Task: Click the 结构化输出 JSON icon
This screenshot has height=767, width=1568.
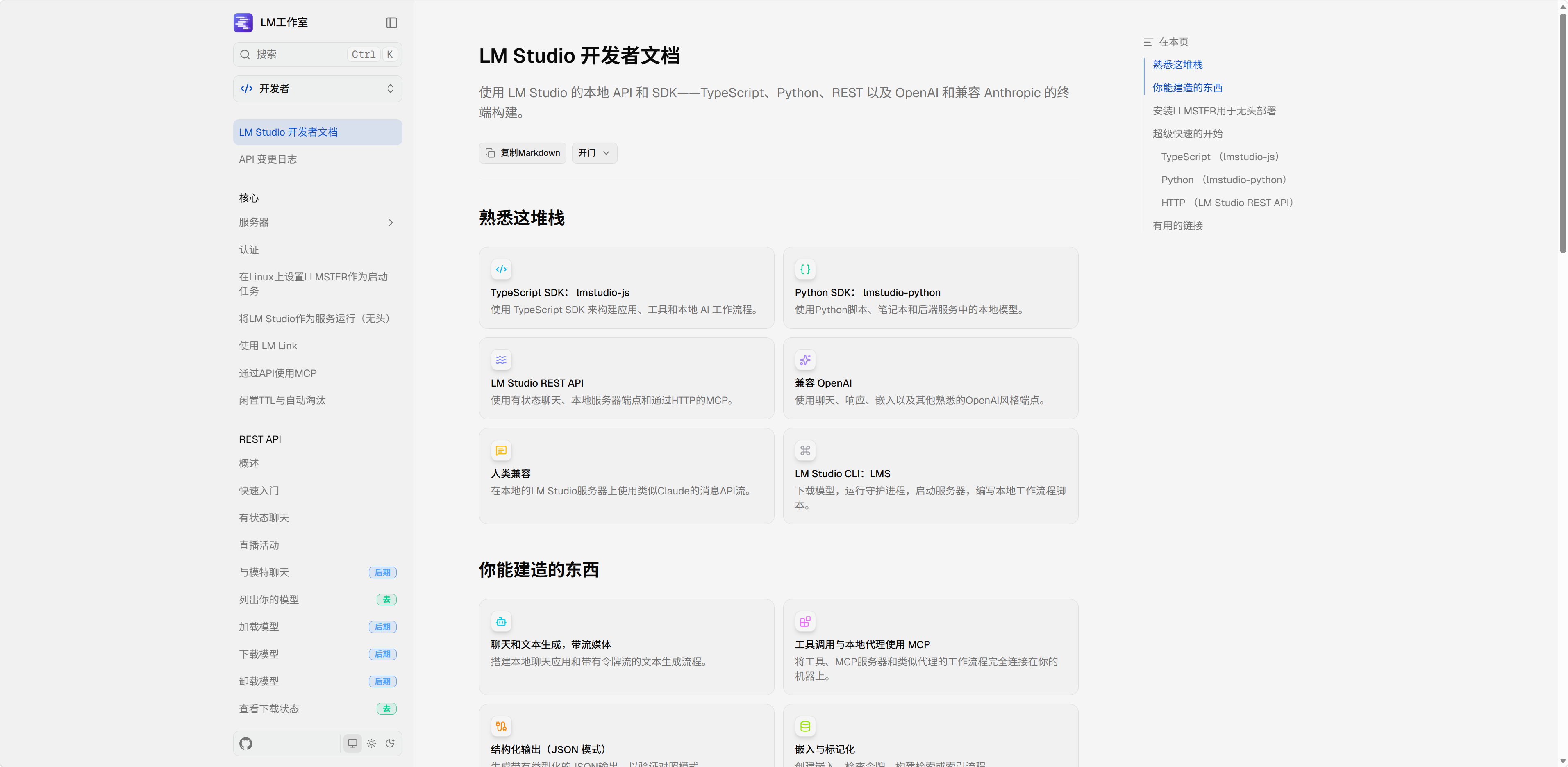Action: (501, 726)
